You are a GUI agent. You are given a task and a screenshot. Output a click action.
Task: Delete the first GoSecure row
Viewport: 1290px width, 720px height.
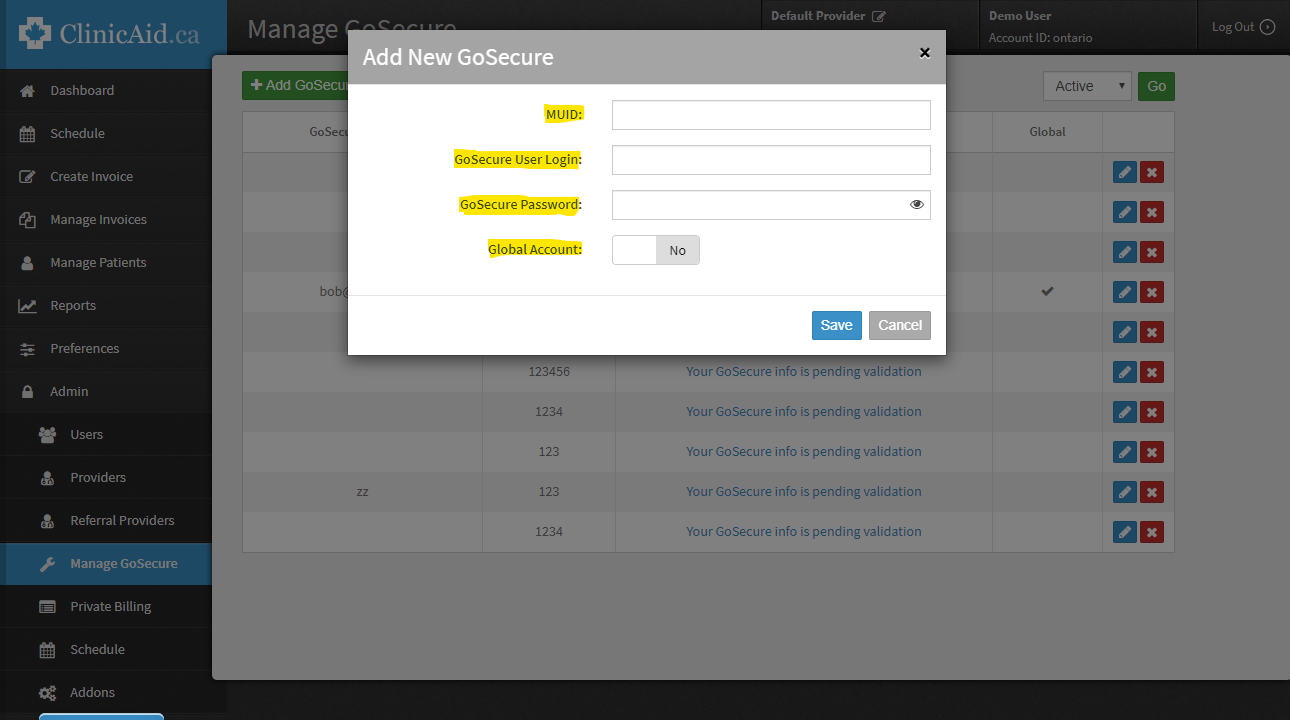[1152, 172]
